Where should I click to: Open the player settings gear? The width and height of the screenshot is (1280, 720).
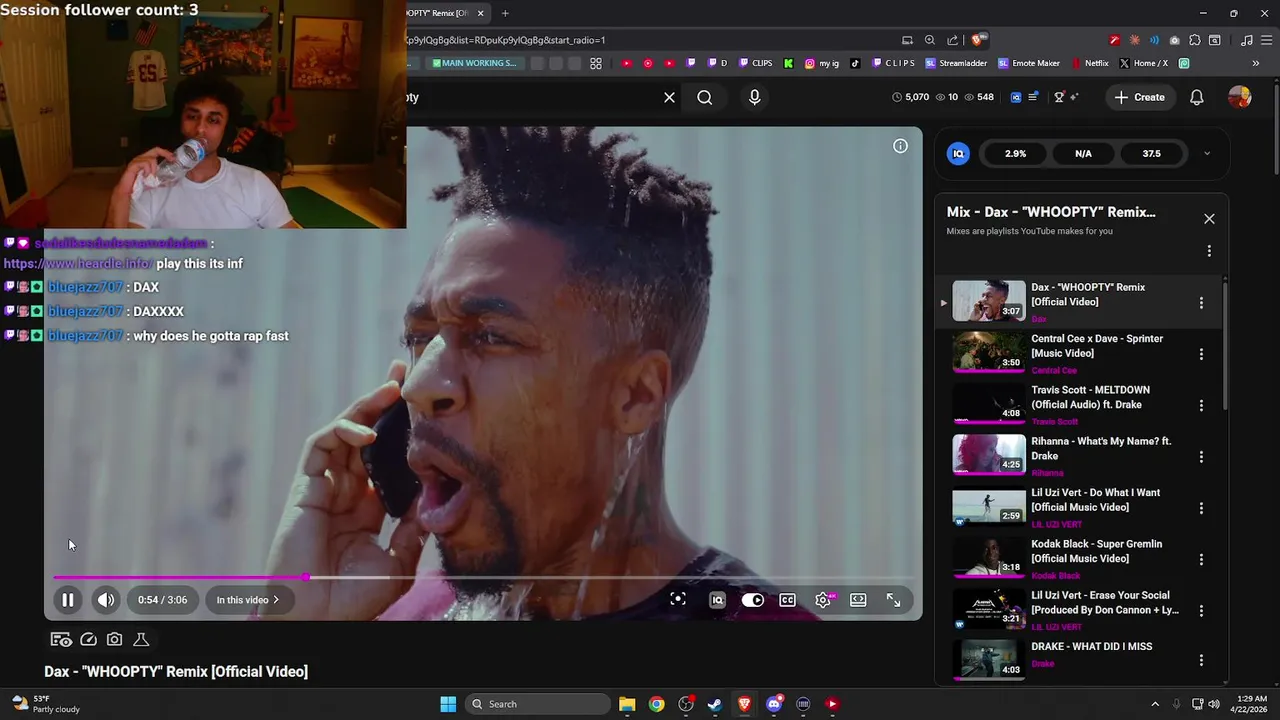(823, 600)
